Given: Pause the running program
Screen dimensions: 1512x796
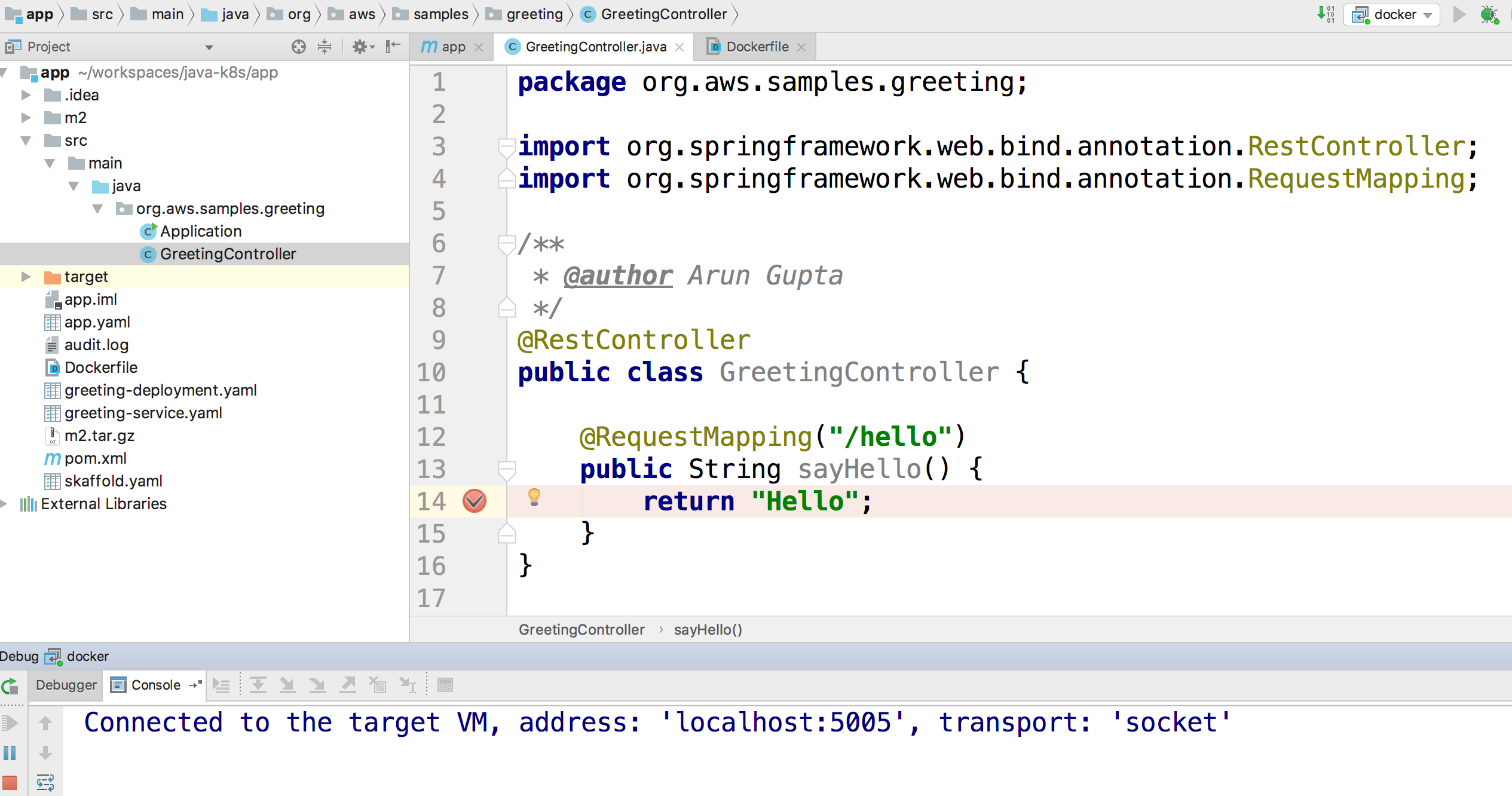Looking at the screenshot, I should (x=10, y=752).
